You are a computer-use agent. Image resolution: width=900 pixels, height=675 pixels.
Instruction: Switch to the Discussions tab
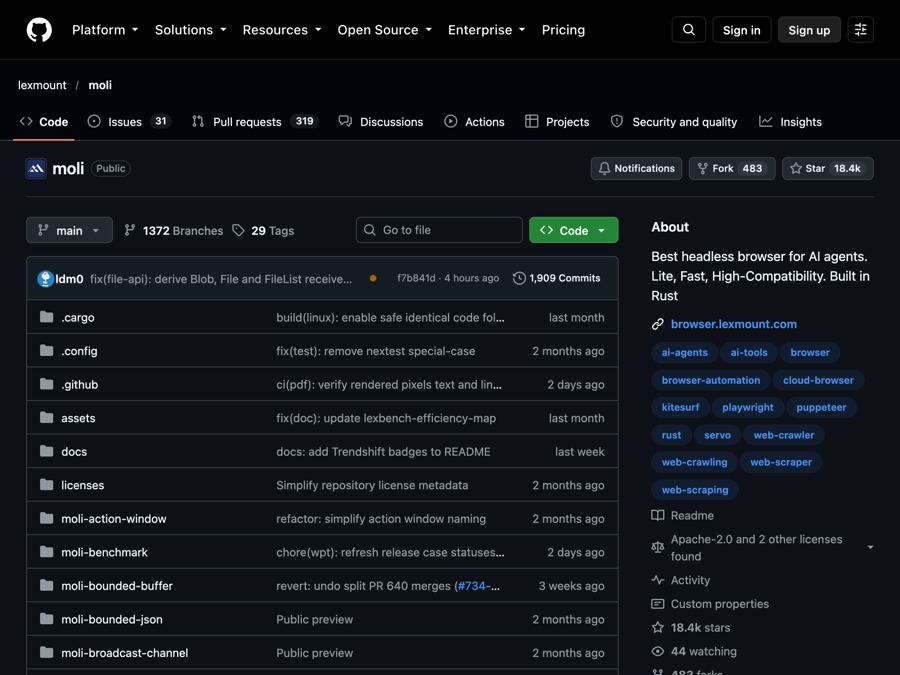pos(381,122)
